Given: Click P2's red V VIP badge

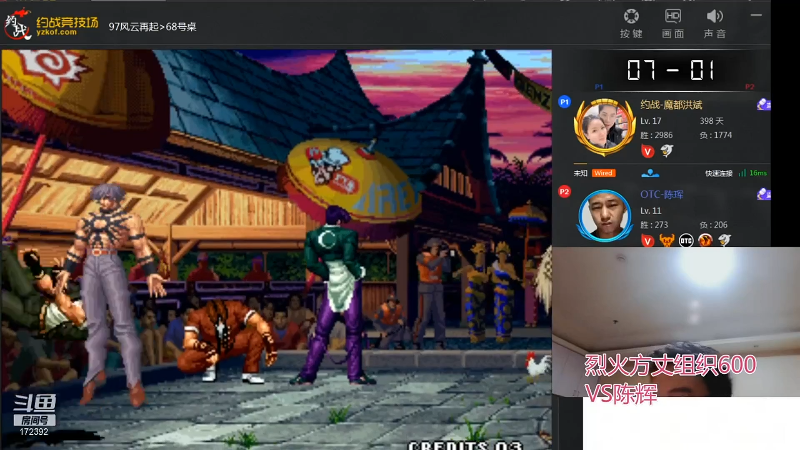Looking at the screenshot, I should point(647,240).
